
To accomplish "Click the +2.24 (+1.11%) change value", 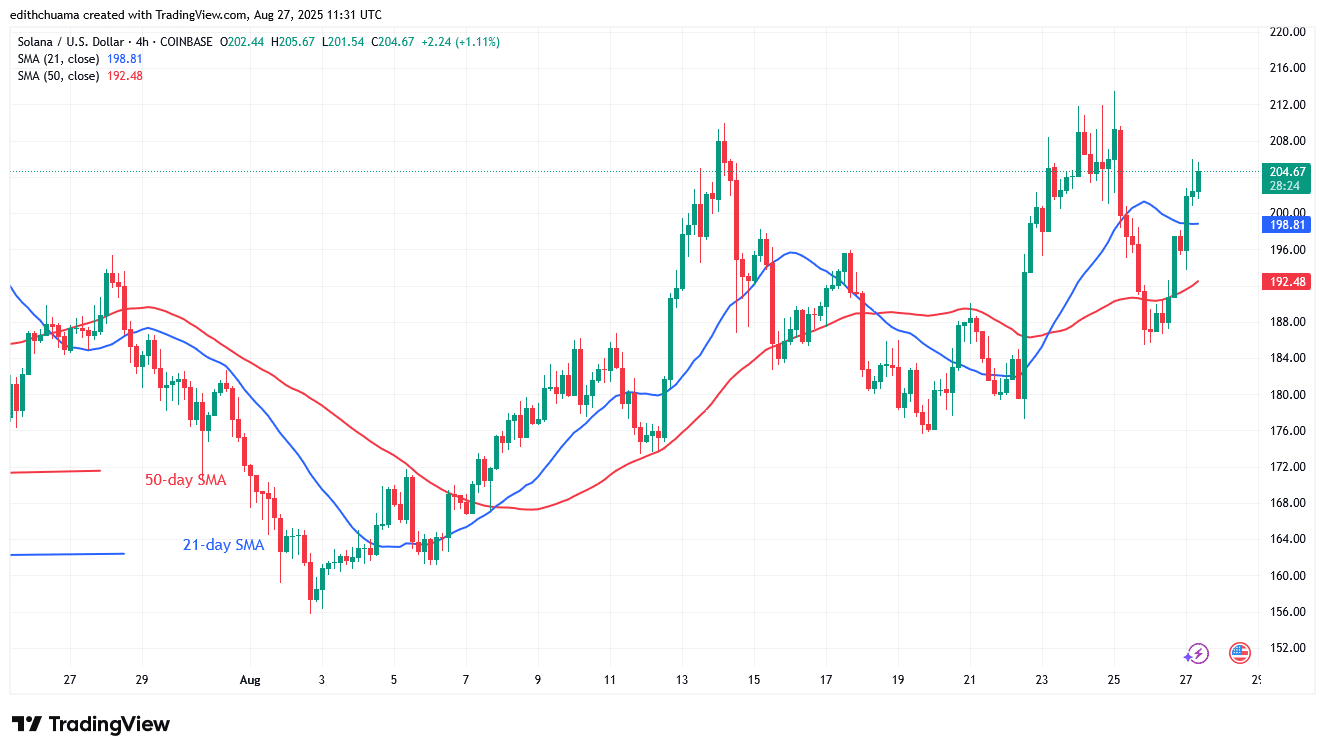I will (x=461, y=42).
